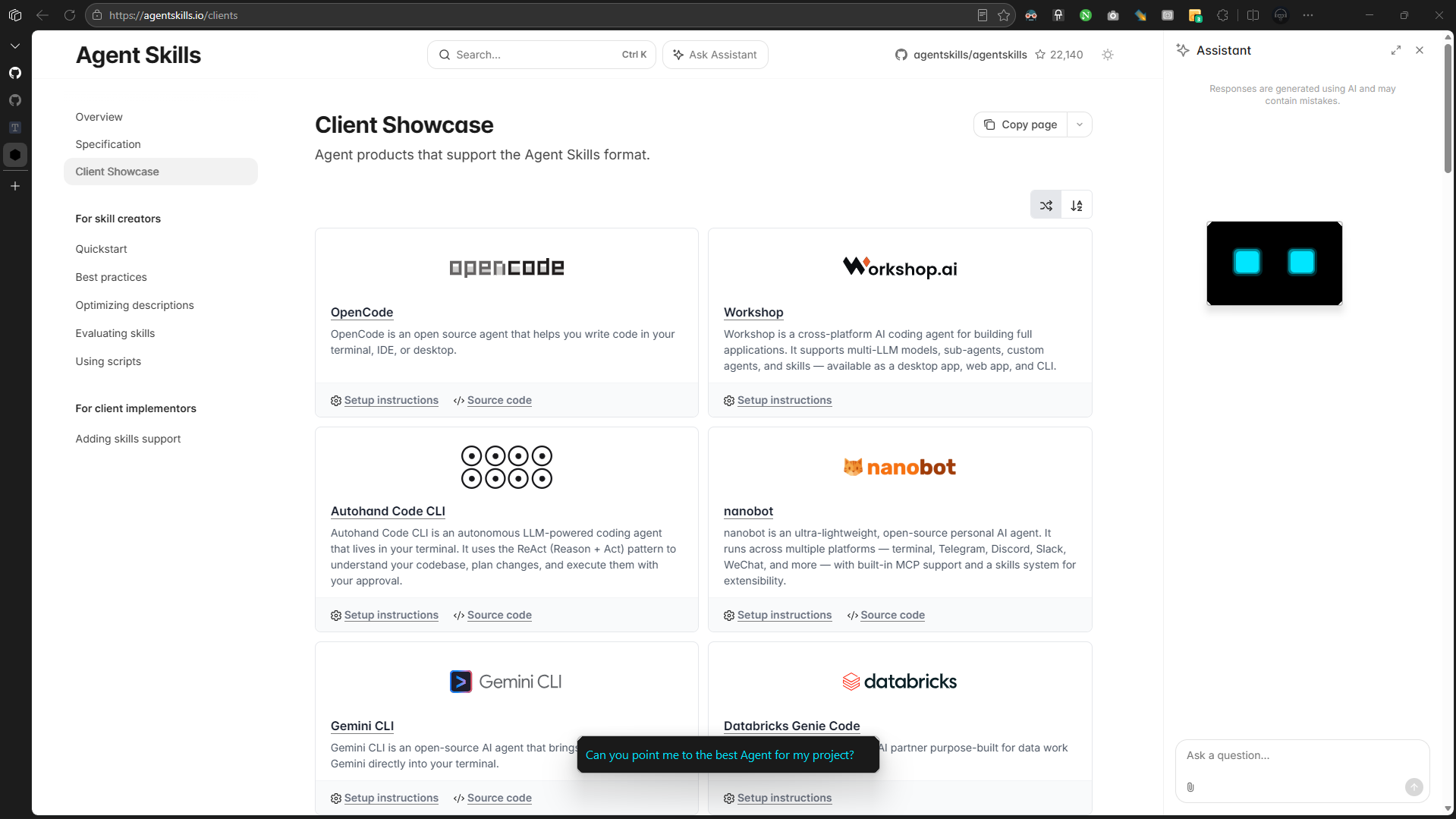Open the Workshop title link
Image resolution: width=1456 pixels, height=819 pixels.
pyautogui.click(x=753, y=312)
